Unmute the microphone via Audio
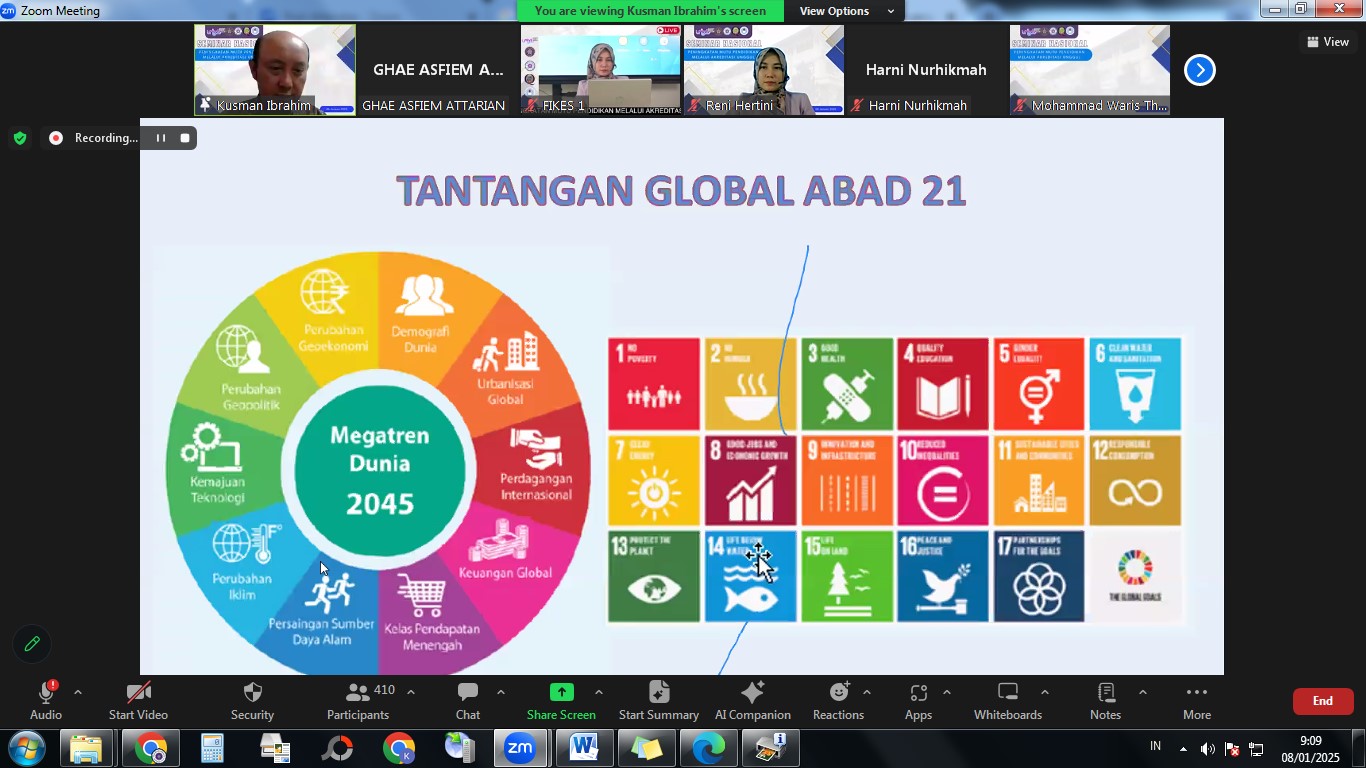Screen dimensions: 1366x768 point(45,701)
